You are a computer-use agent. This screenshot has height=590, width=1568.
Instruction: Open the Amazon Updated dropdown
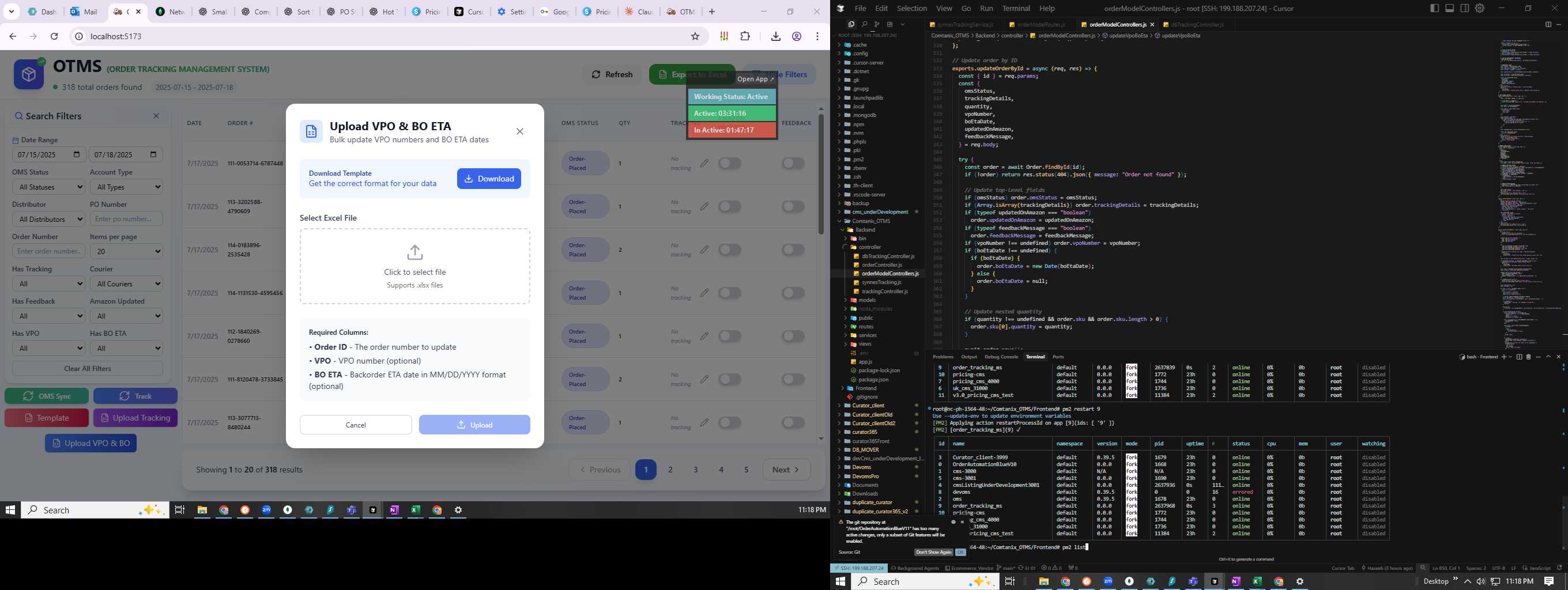(x=126, y=316)
